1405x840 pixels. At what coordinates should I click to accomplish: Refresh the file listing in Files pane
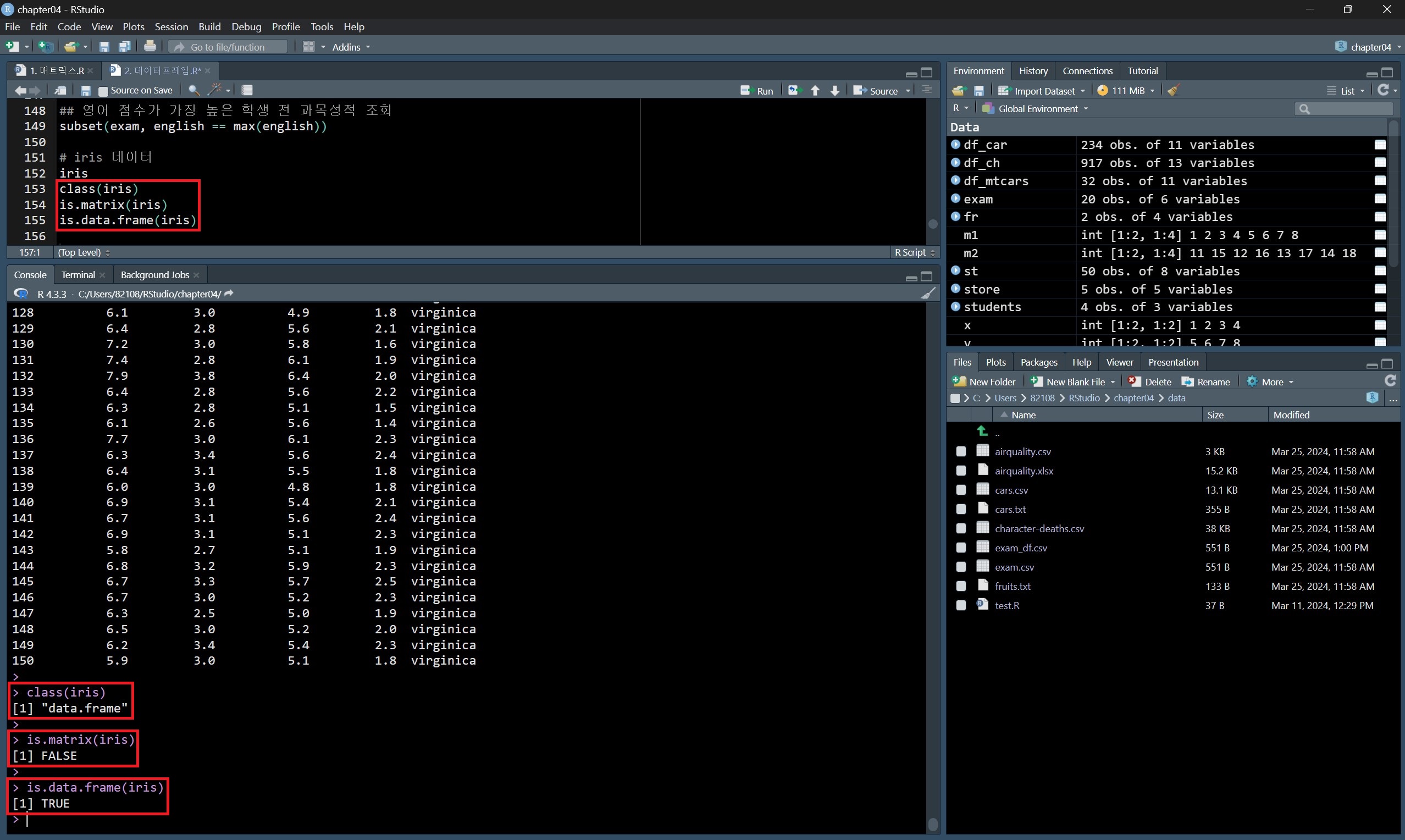1390,382
